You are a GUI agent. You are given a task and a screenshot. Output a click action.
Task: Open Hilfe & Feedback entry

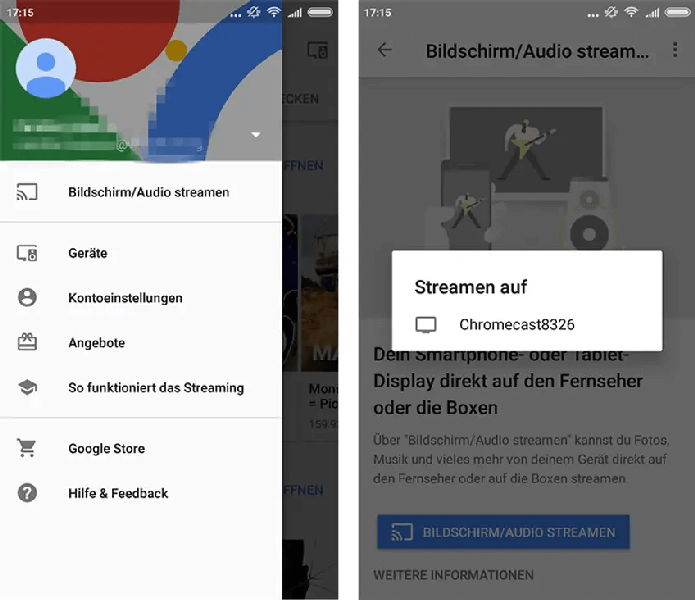pyautogui.click(x=141, y=493)
